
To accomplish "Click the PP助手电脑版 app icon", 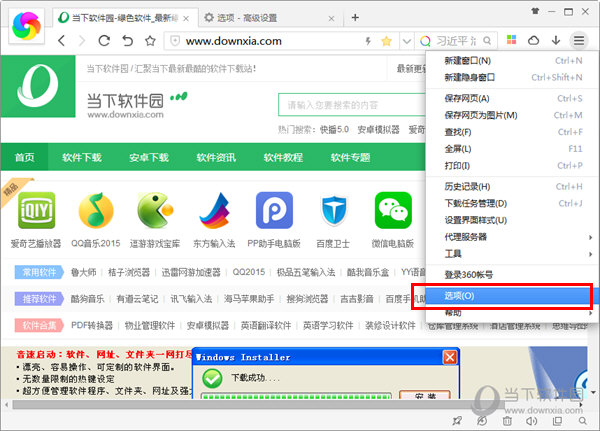I will click(x=274, y=210).
